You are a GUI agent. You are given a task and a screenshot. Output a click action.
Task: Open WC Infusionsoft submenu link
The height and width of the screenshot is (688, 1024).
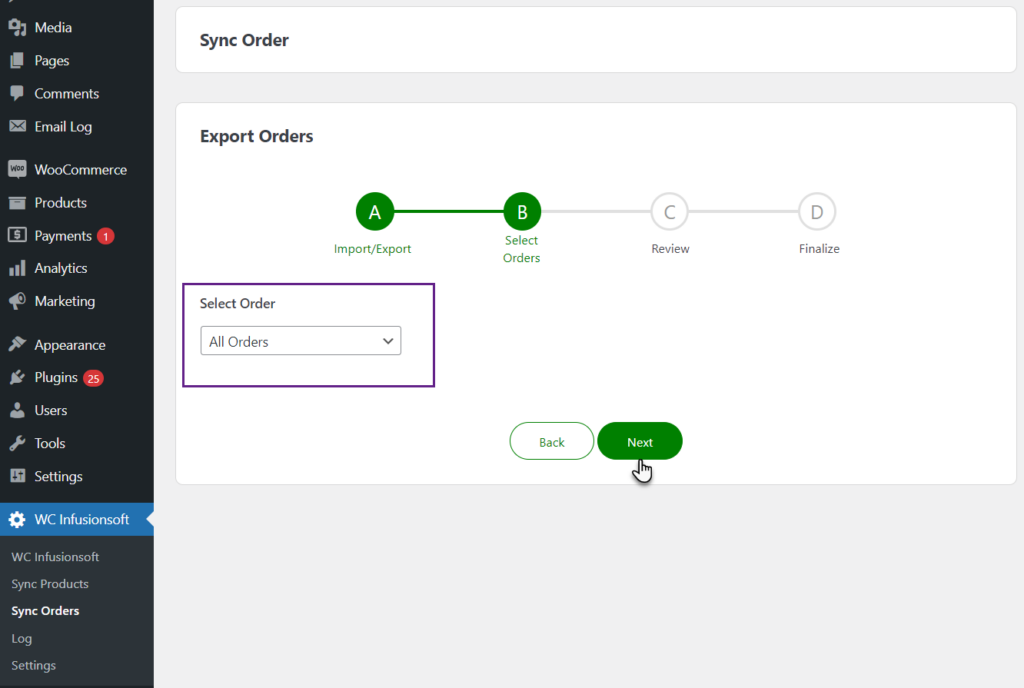(55, 557)
